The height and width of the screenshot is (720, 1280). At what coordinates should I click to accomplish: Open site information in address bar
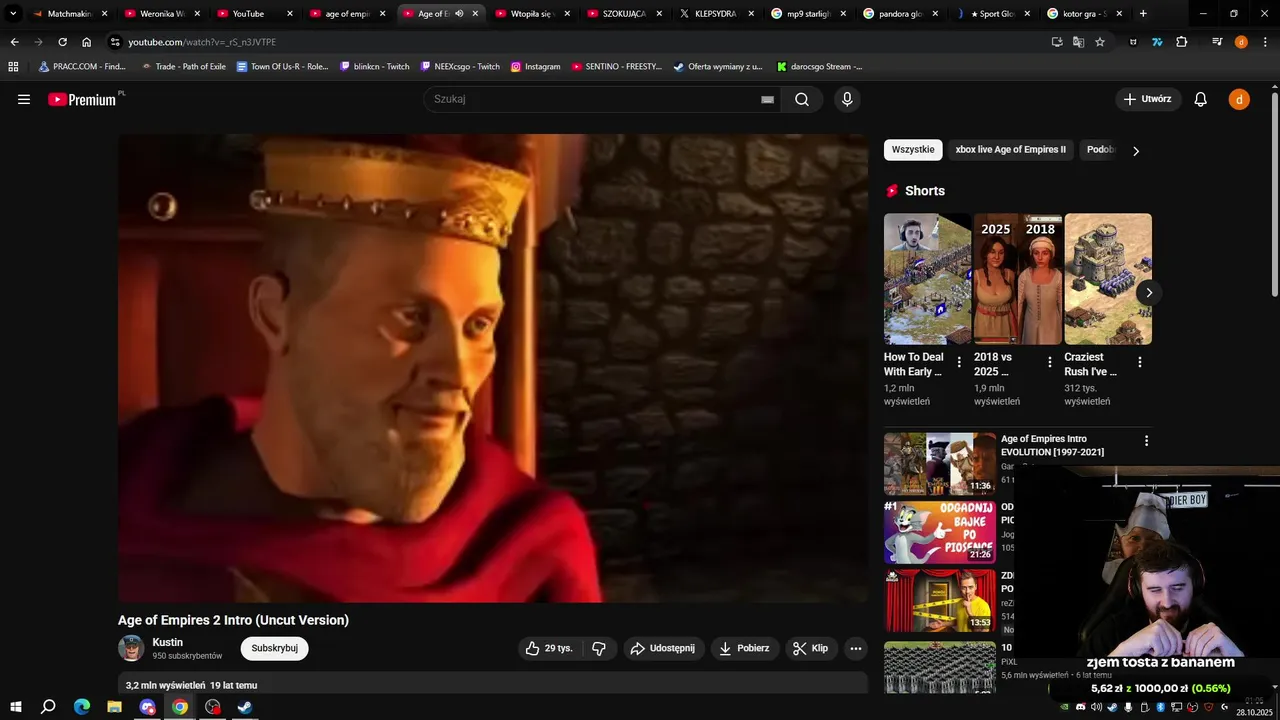coord(115,42)
